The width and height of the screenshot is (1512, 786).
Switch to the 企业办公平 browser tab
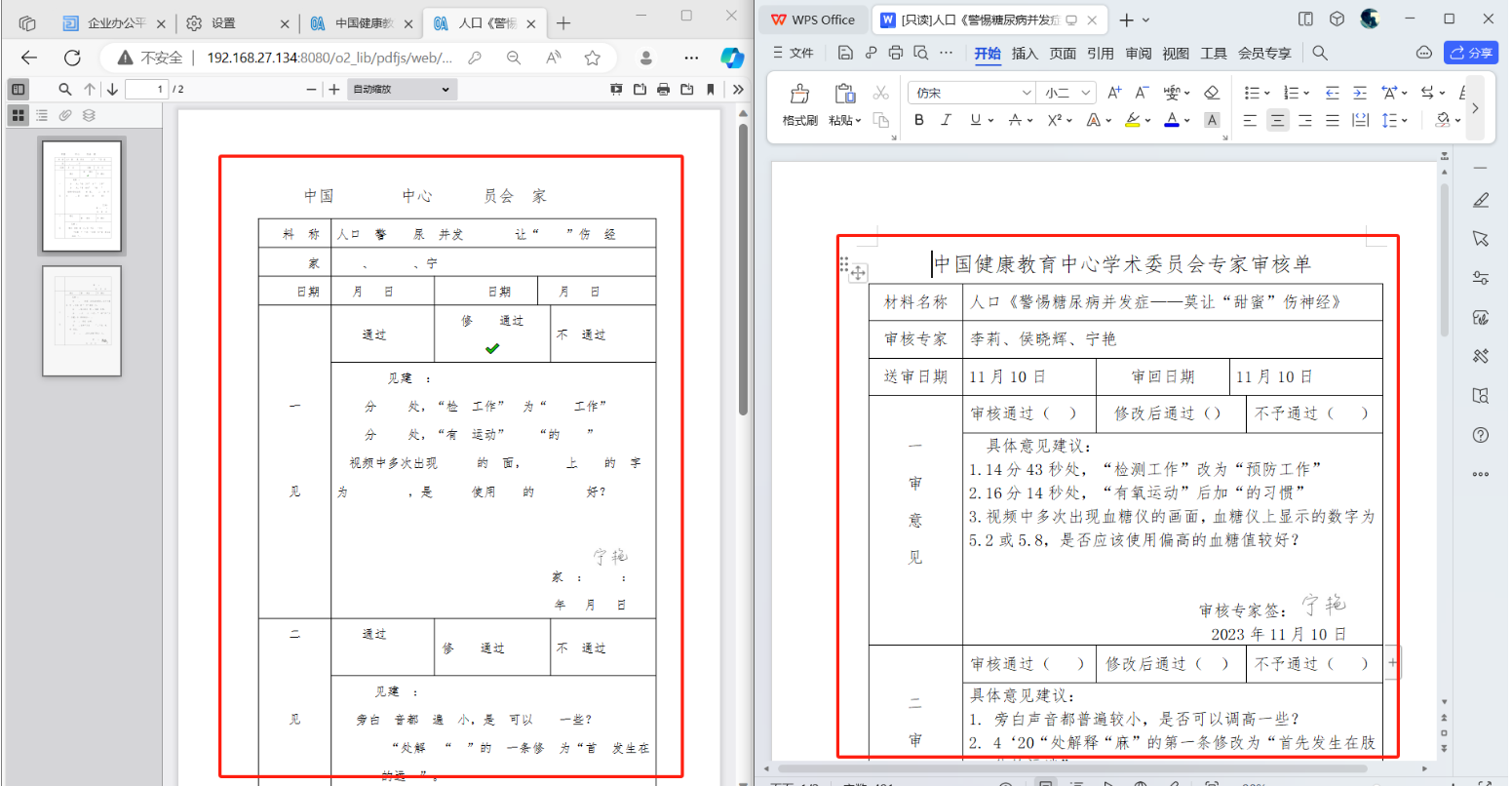[117, 23]
